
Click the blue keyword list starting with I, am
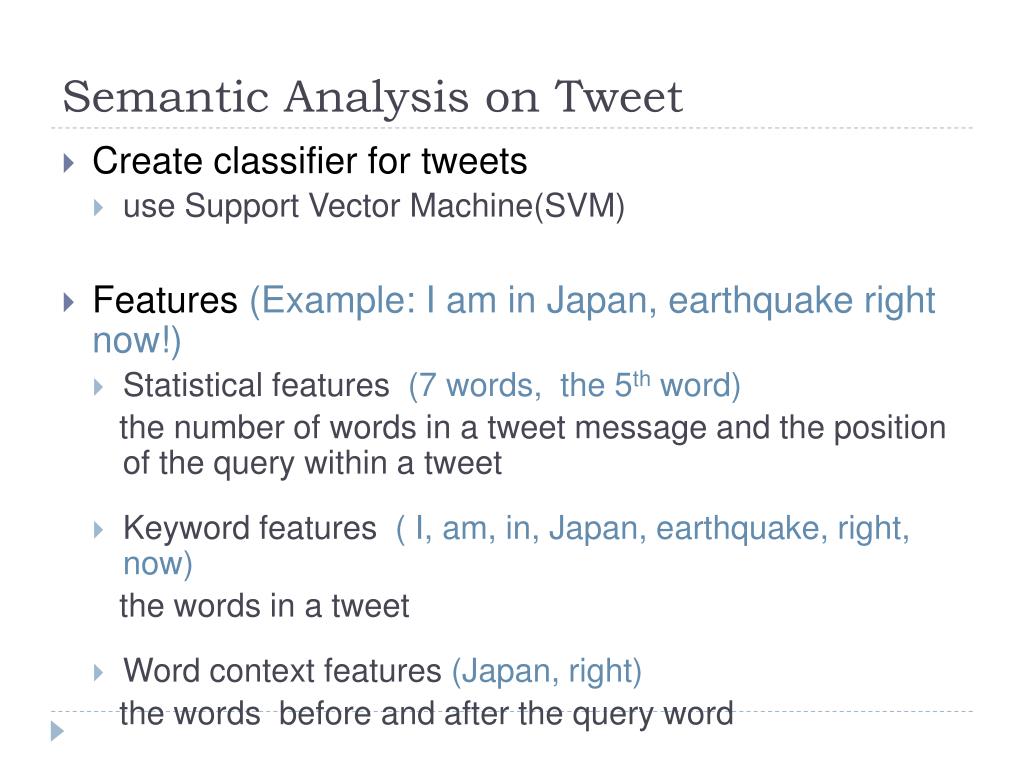coord(517,546)
